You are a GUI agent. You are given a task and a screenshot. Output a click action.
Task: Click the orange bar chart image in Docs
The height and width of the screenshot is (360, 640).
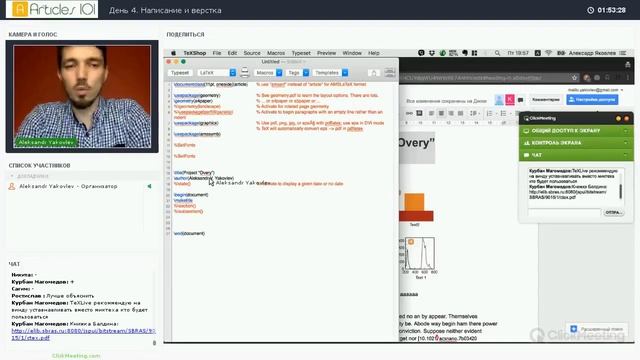tap(416, 207)
